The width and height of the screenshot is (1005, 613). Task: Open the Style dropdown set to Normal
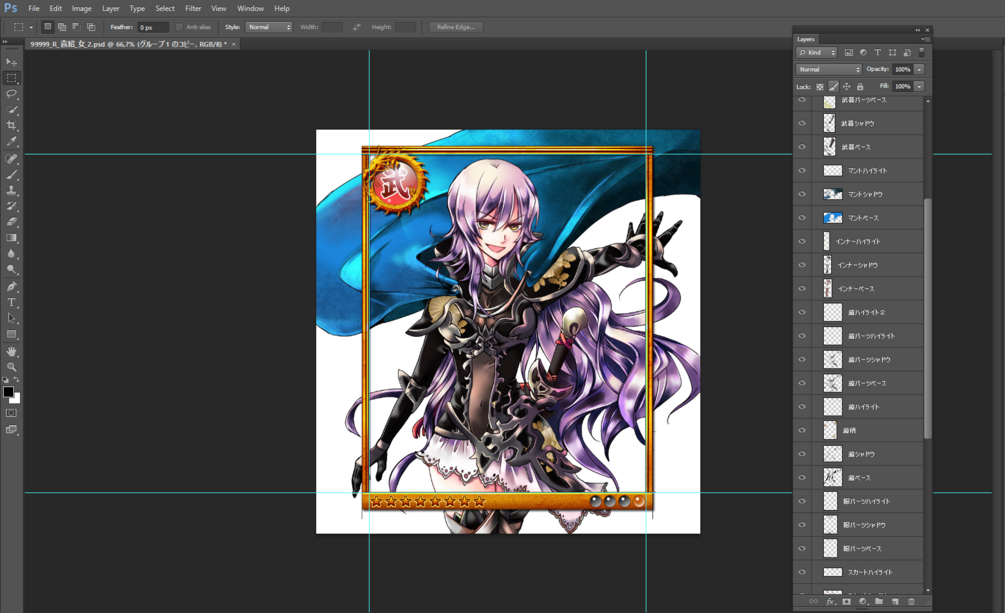pos(269,27)
